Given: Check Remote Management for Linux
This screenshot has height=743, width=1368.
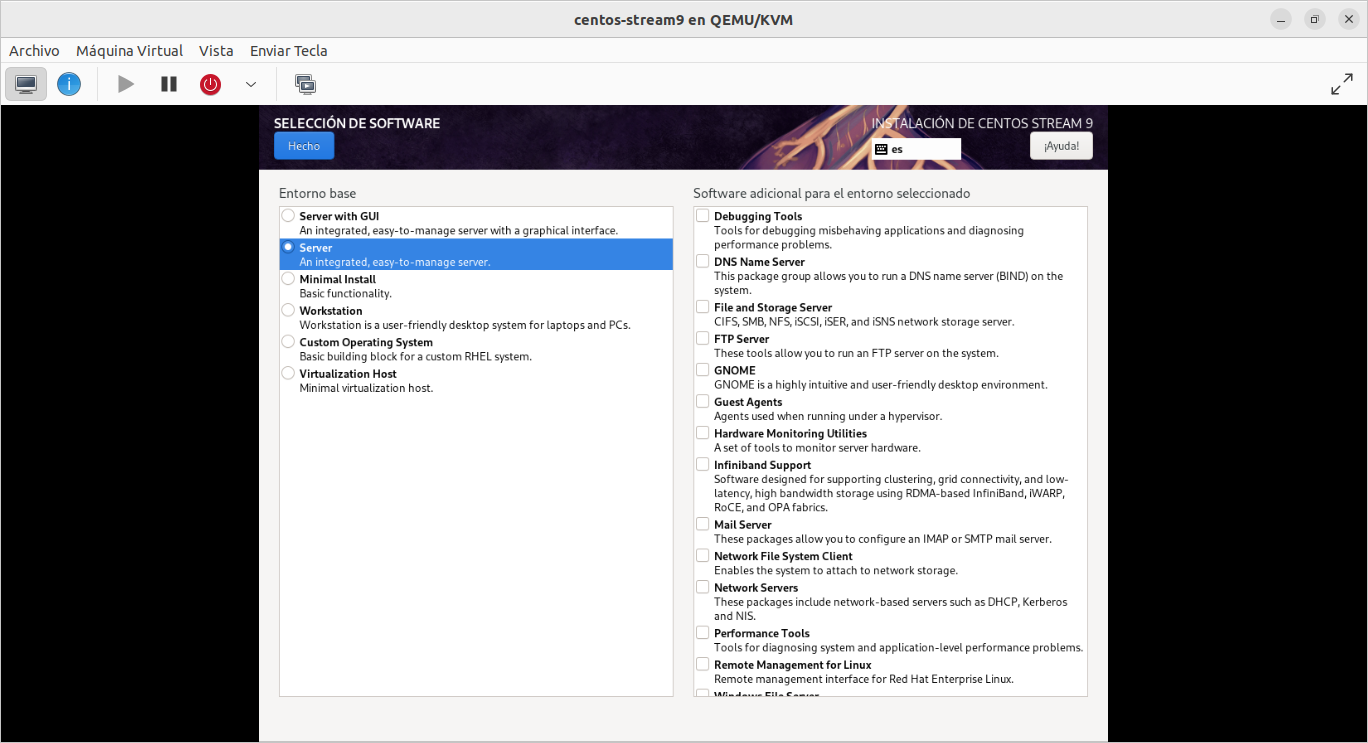Looking at the screenshot, I should point(703,664).
